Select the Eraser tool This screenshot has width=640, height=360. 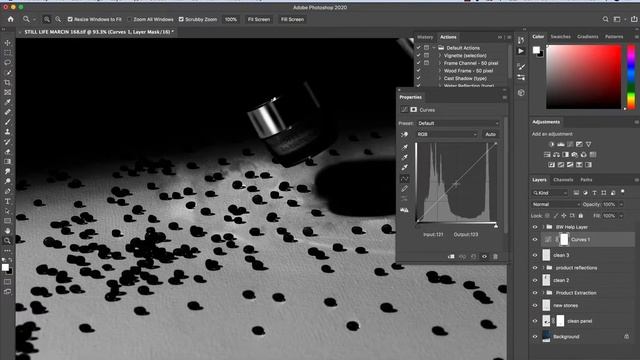[7, 151]
